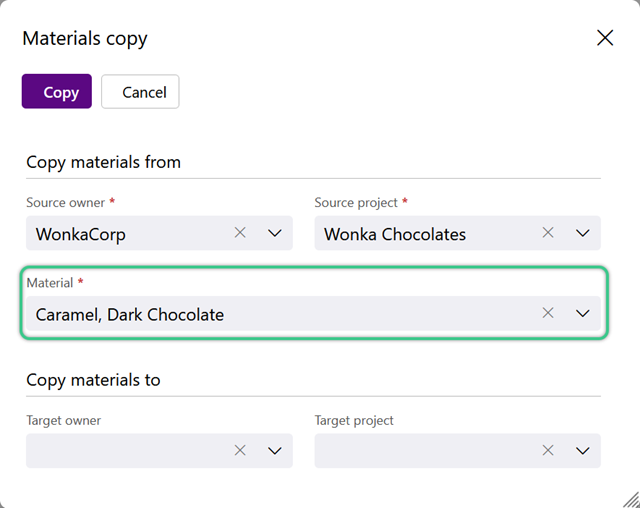This screenshot has height=508, width=640.
Task: Expand the Source project dropdown arrow
Action: (582, 233)
